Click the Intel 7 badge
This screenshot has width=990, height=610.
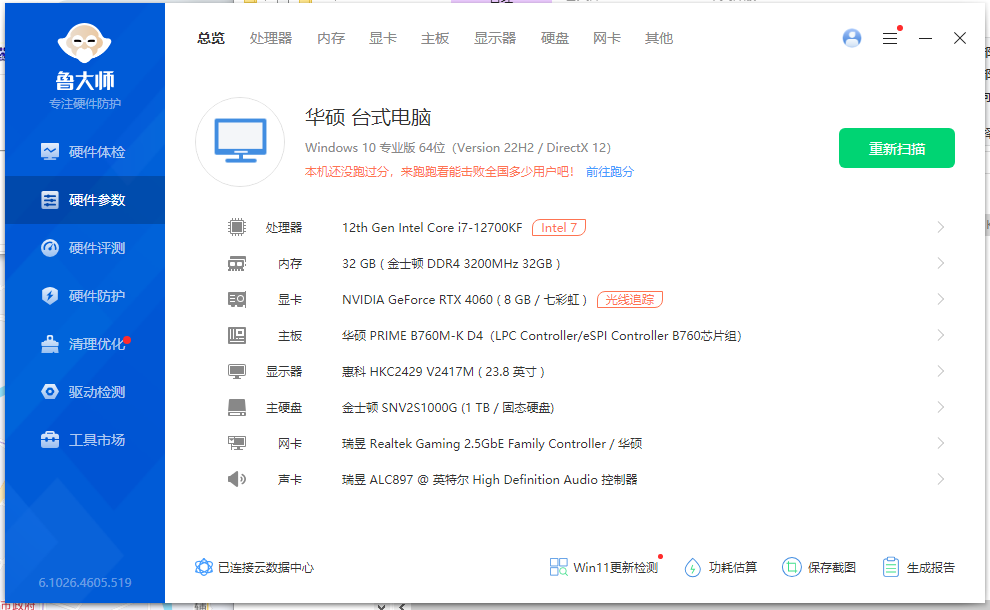click(x=559, y=227)
